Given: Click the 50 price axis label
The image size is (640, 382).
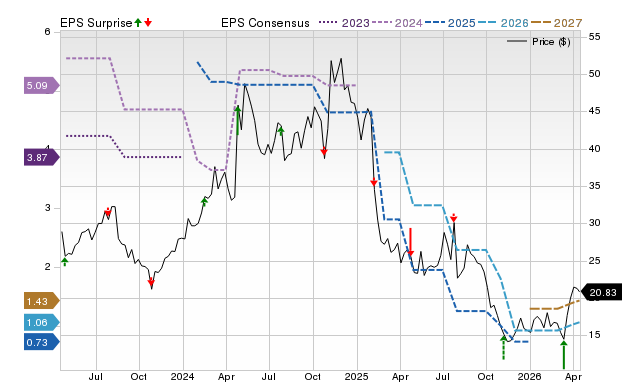Looking at the screenshot, I should [594, 74].
